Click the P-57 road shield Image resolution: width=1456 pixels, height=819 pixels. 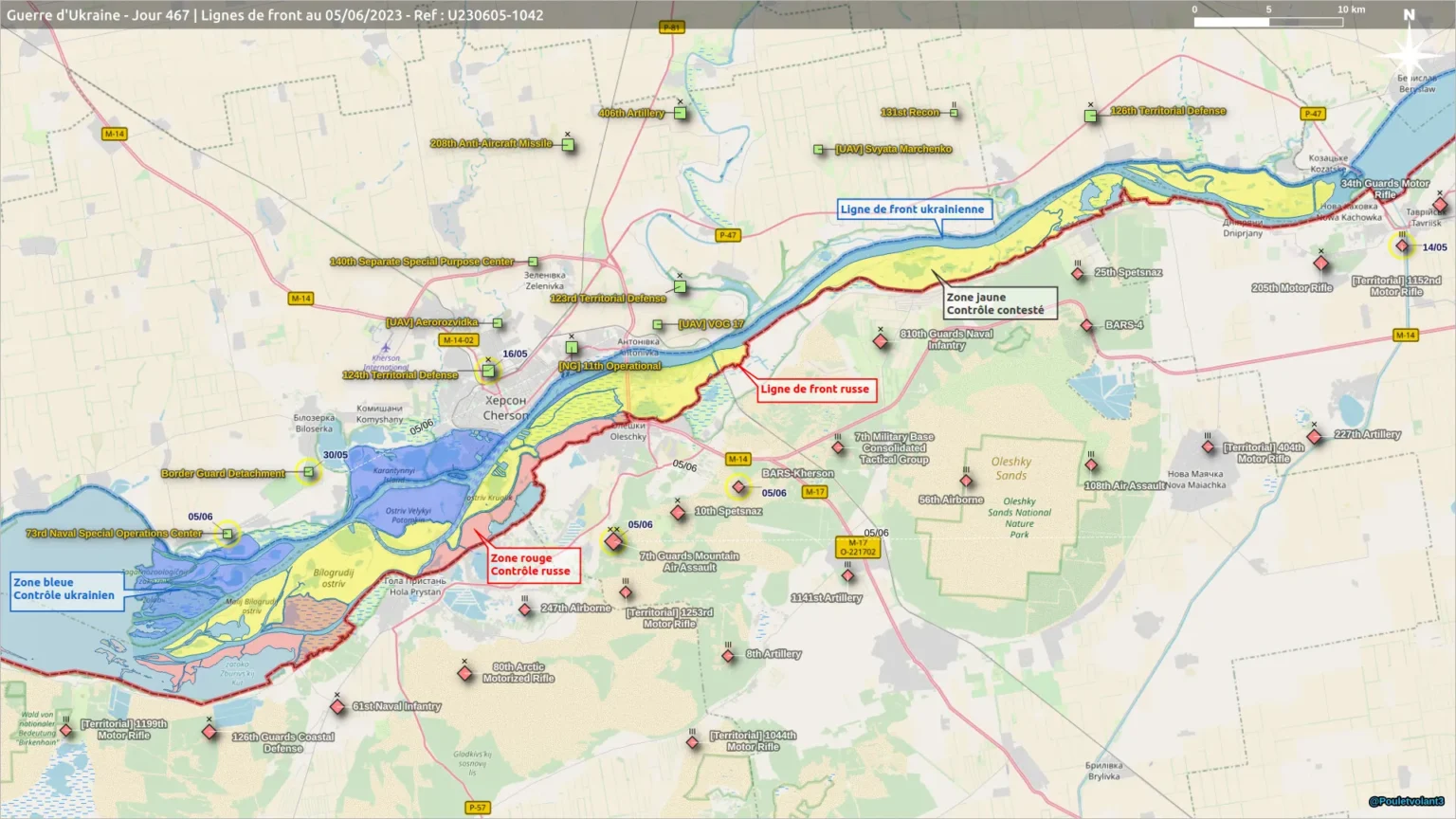(478, 808)
